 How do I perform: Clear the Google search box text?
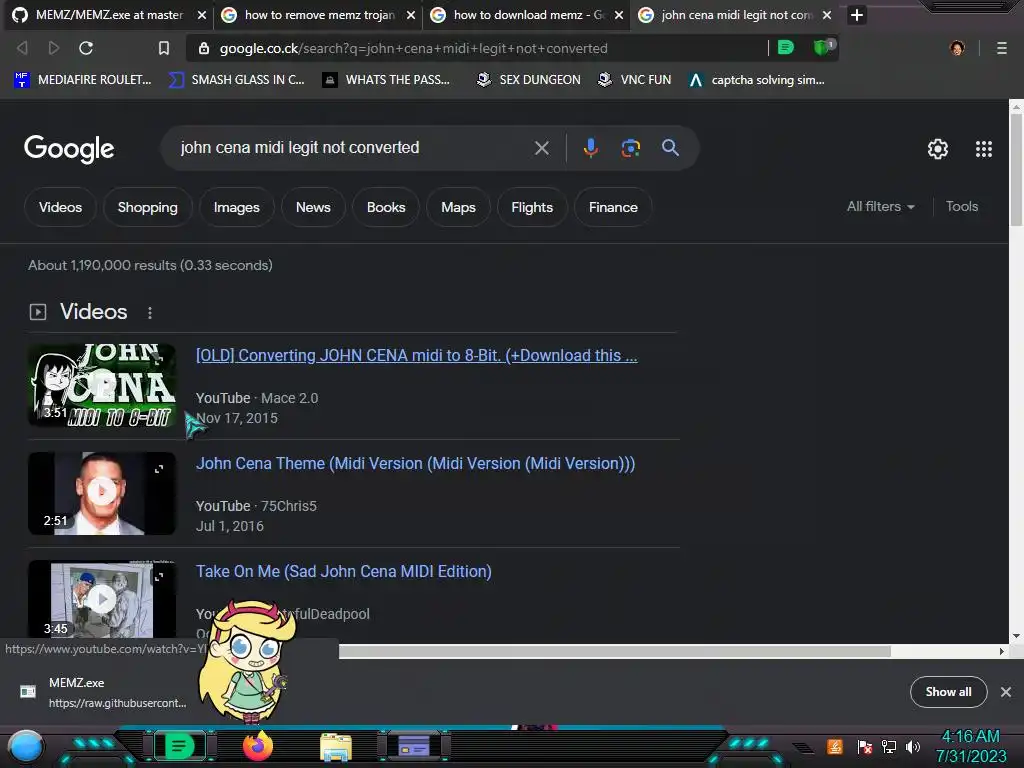(541, 148)
